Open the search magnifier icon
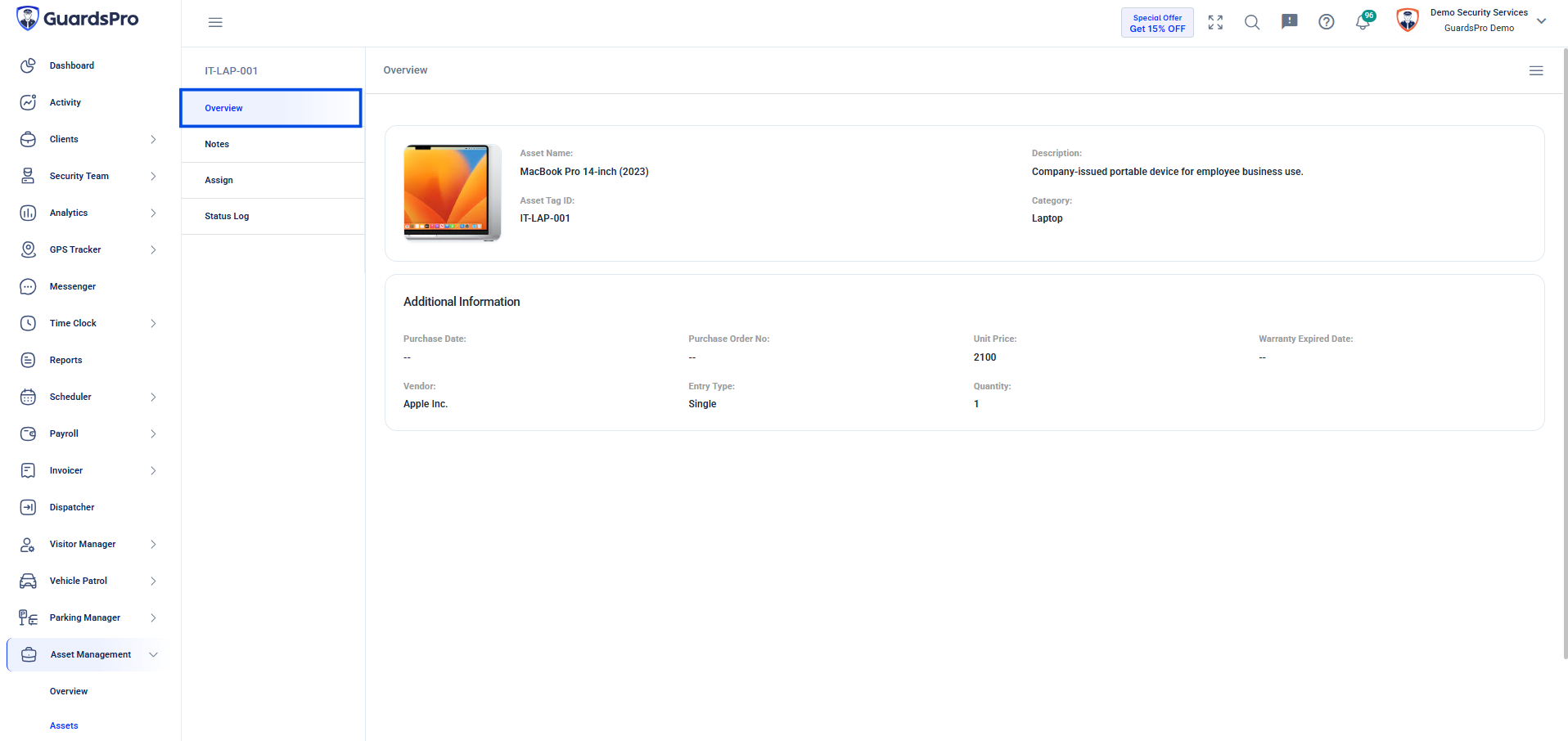The height and width of the screenshot is (741, 1568). click(1252, 22)
